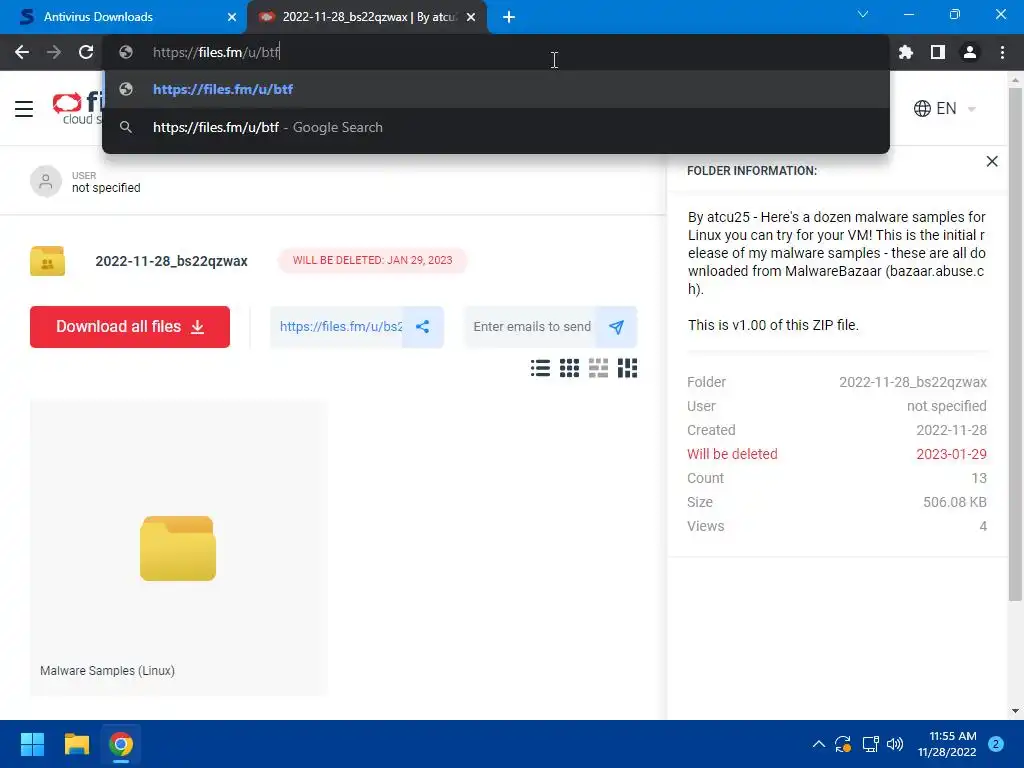Click the Chrome taskbar icon

coord(121,744)
